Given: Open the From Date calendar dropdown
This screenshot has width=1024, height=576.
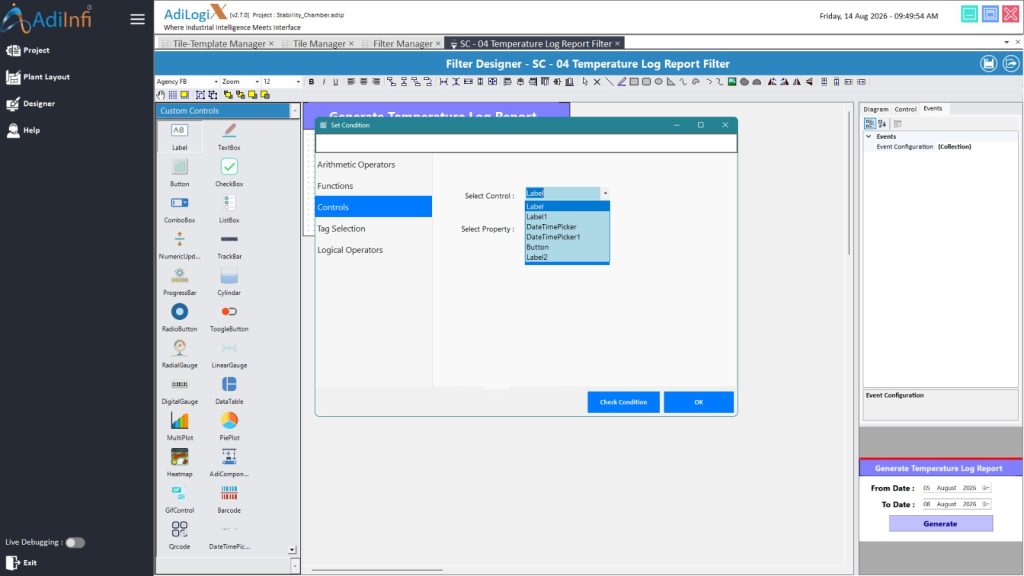Looking at the screenshot, I should click(985, 488).
